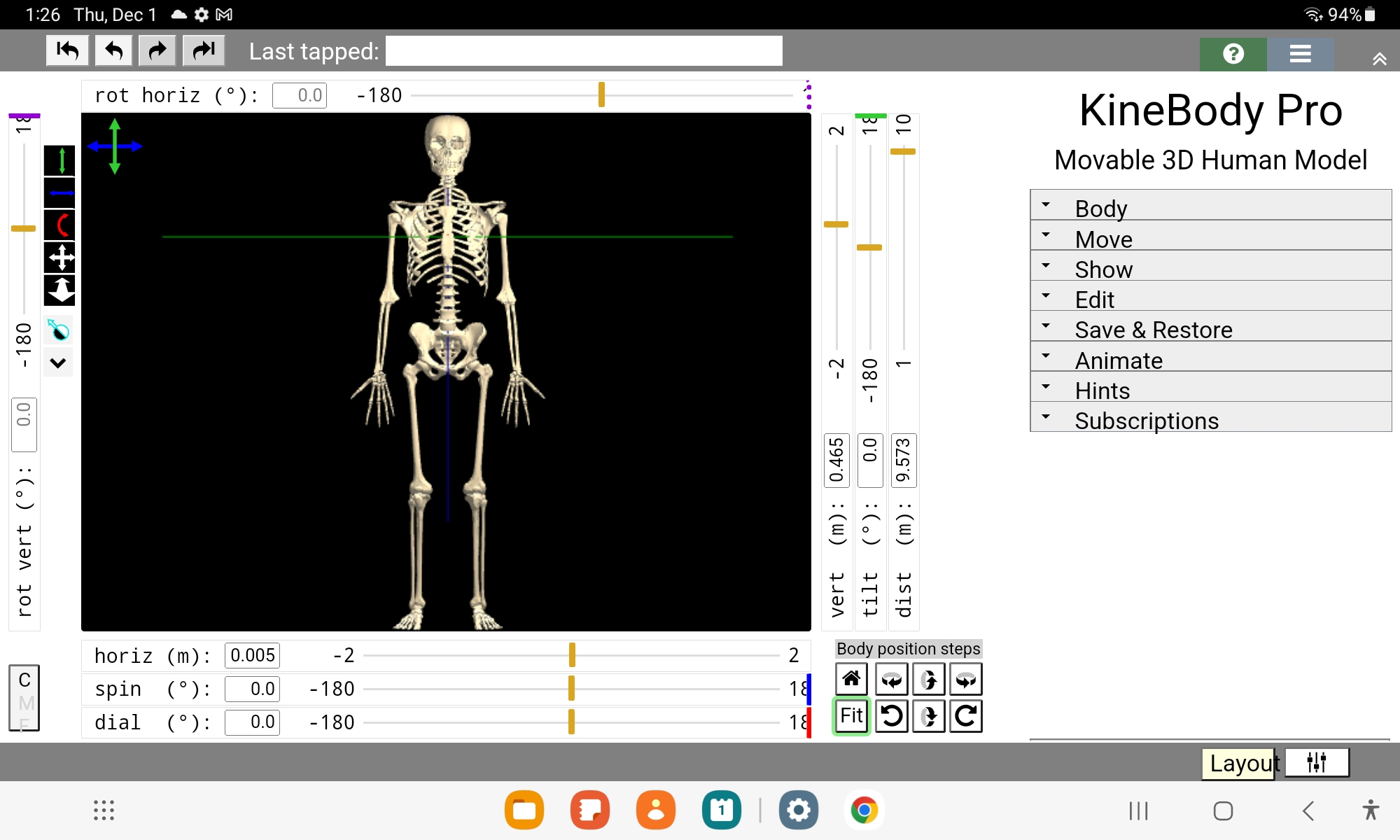Viewport: 1400px width, 840px height.
Task: Click the rot vert value input field
Action: click(x=24, y=424)
